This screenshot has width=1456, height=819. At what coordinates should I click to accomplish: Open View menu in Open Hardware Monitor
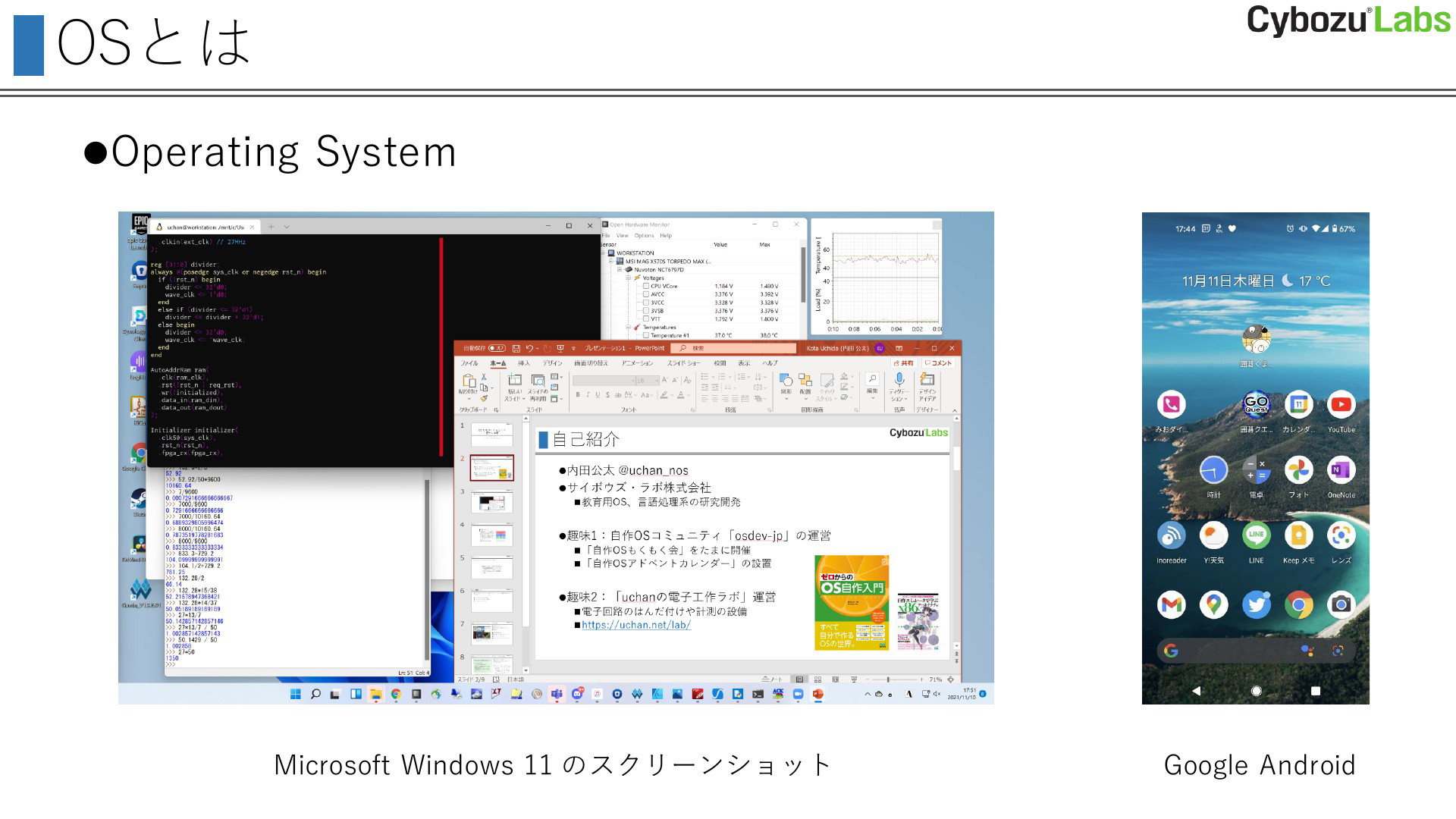[623, 236]
